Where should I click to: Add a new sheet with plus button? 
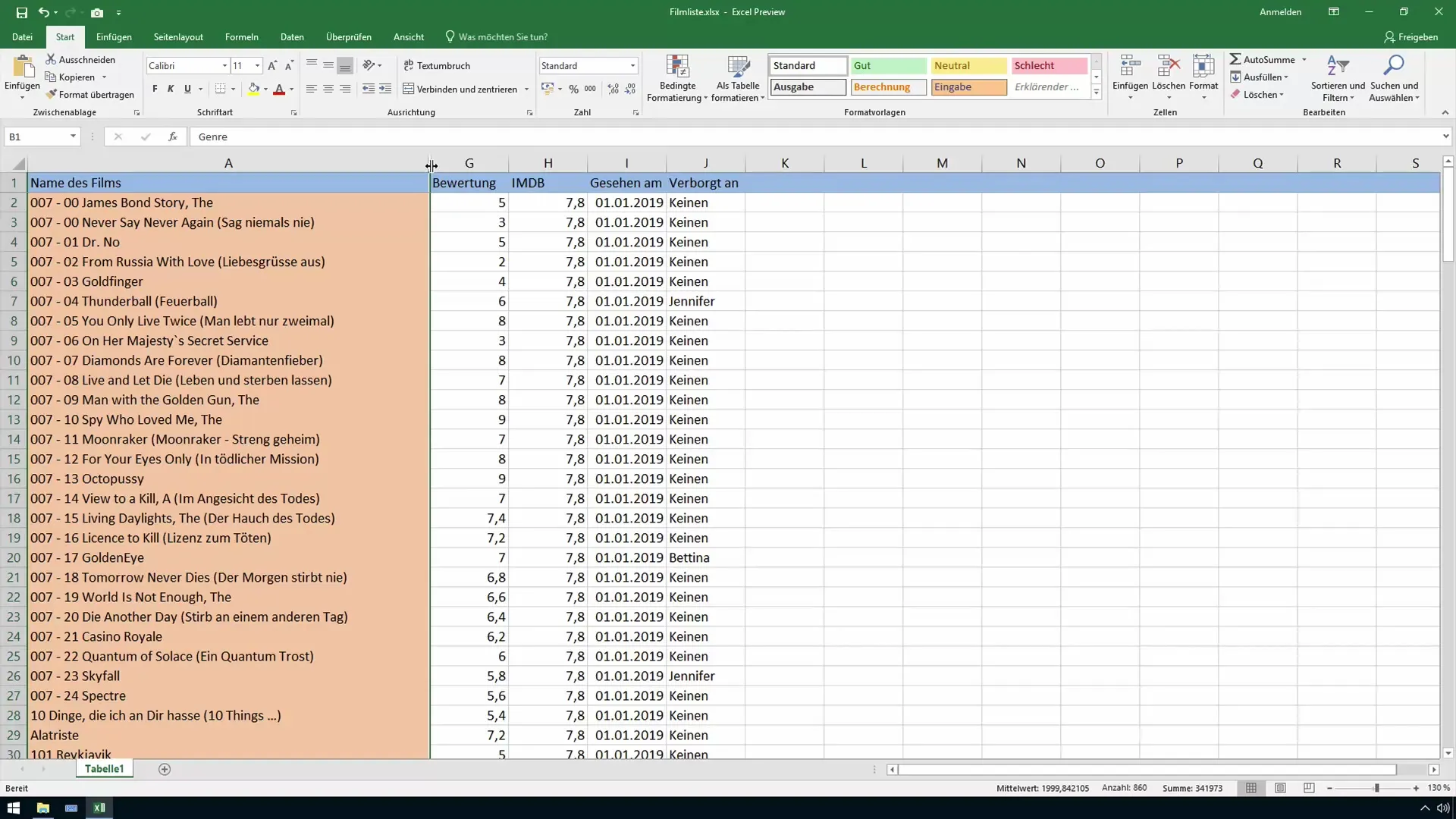(x=165, y=769)
